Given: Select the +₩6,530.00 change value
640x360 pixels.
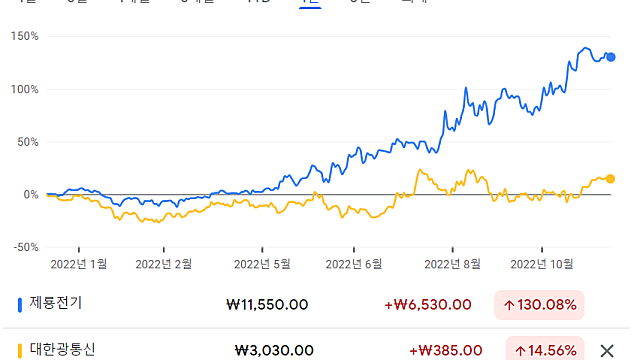Looking at the screenshot, I should pyautogui.click(x=428, y=305).
